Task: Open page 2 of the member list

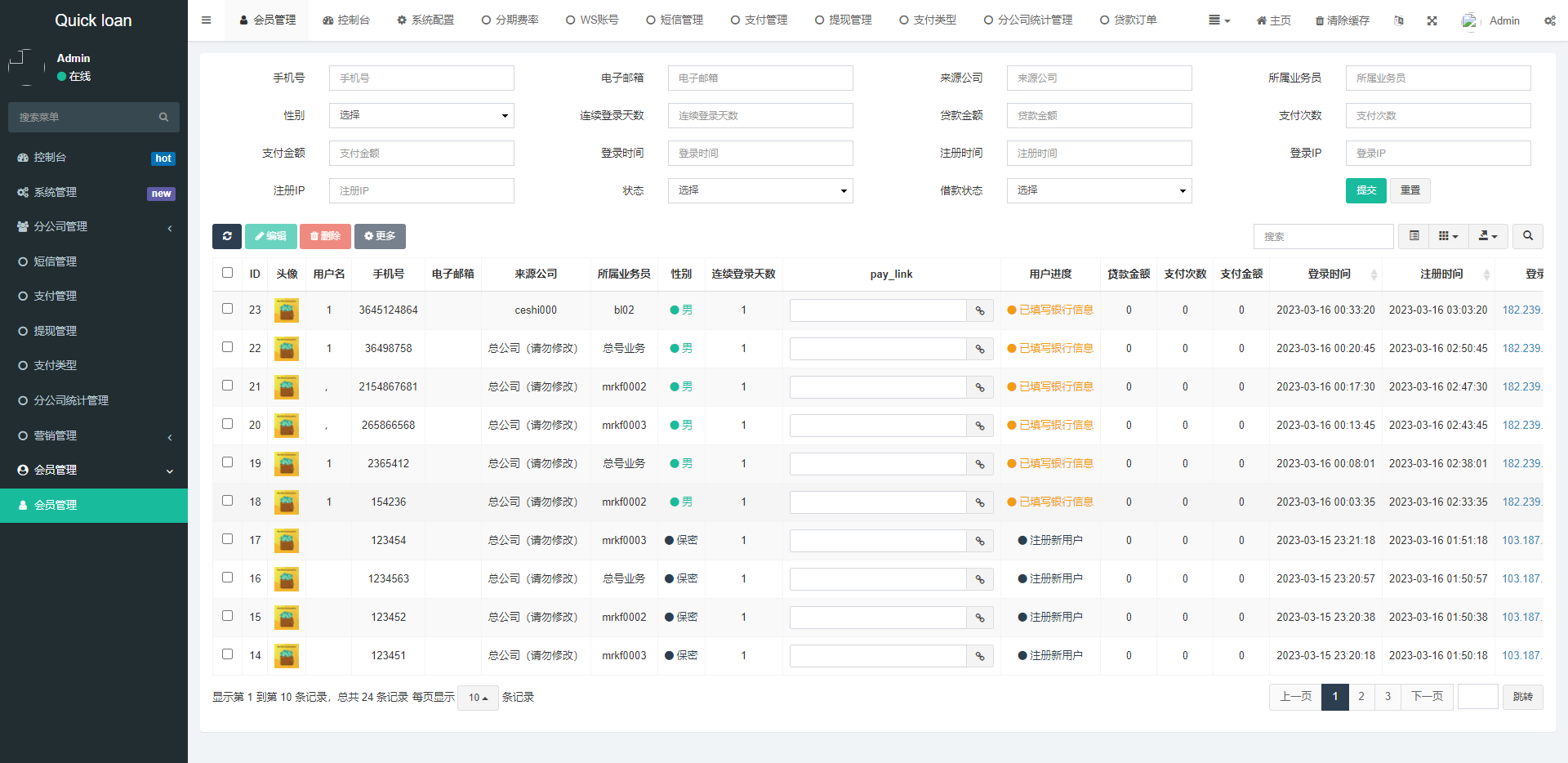Action: click(x=1361, y=697)
